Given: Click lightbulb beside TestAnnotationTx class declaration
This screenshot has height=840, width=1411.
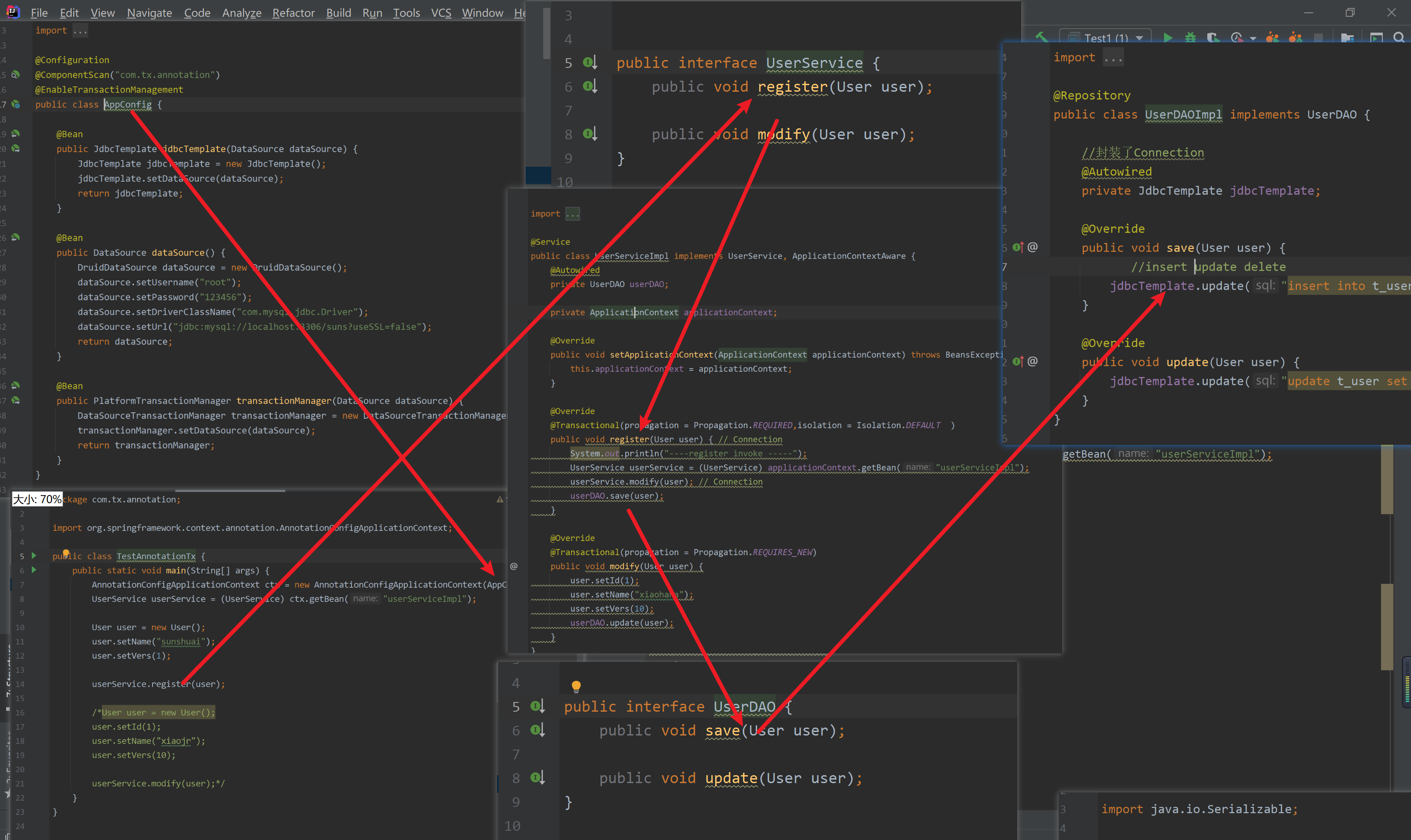Looking at the screenshot, I should (66, 553).
